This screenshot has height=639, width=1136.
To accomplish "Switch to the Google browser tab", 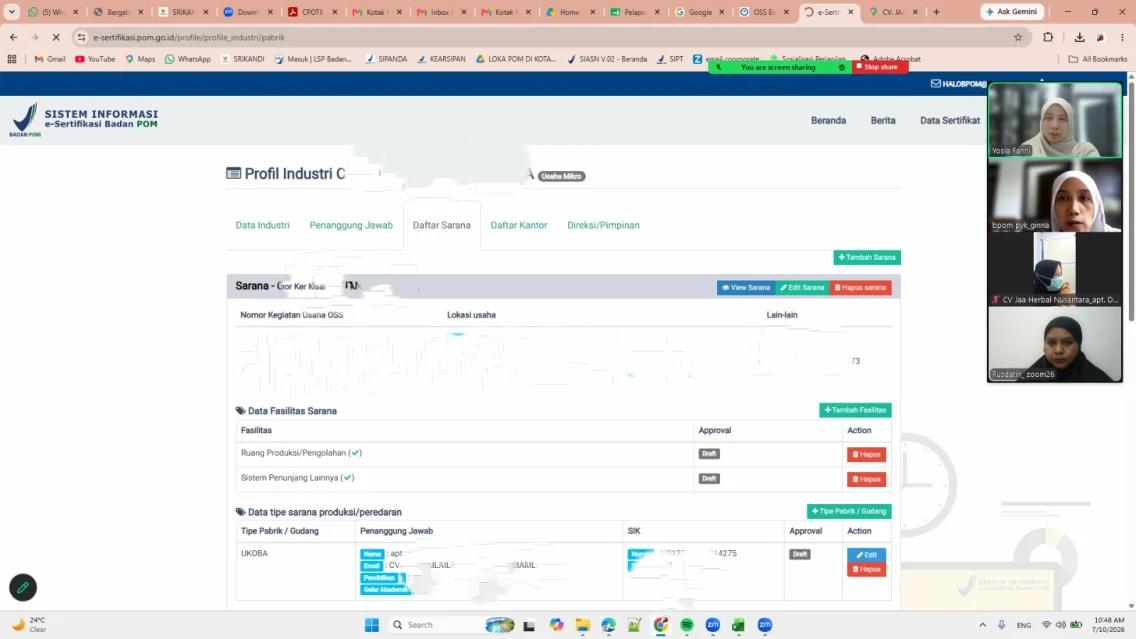I will coord(699,12).
